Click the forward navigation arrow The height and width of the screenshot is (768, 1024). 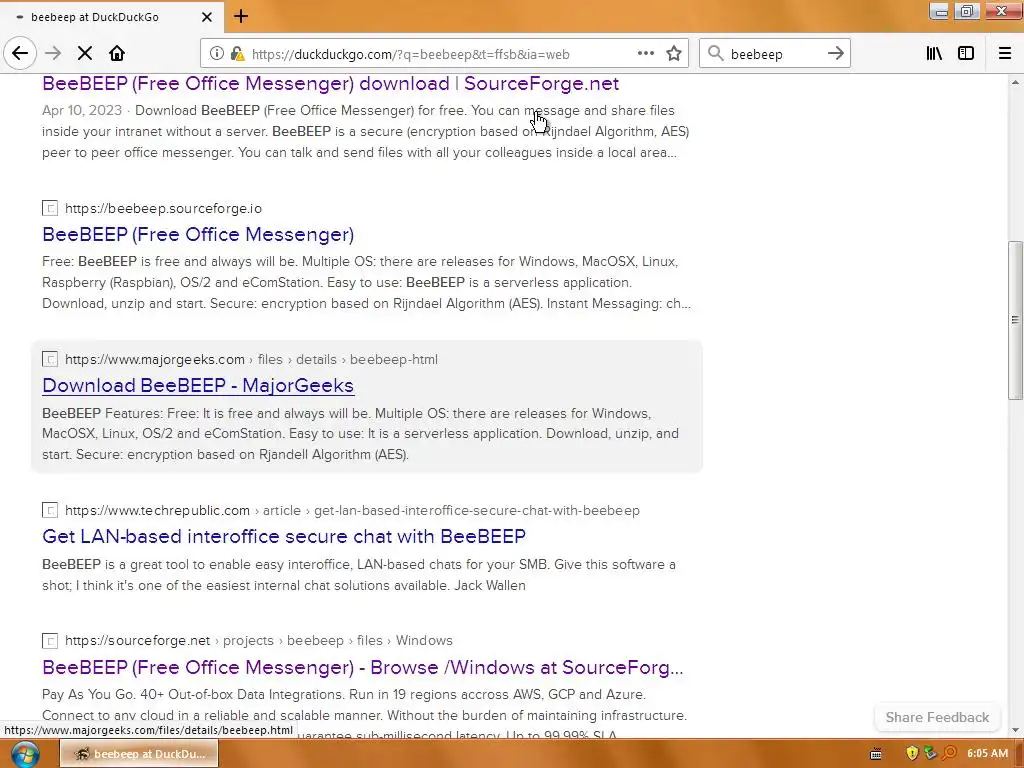53,54
